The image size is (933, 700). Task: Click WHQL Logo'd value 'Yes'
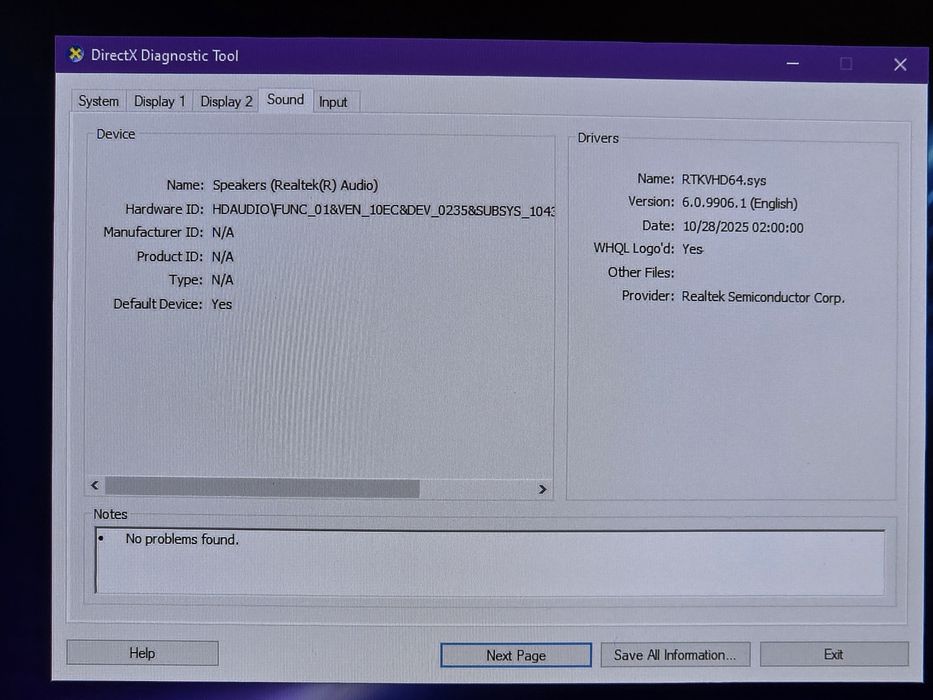693,249
